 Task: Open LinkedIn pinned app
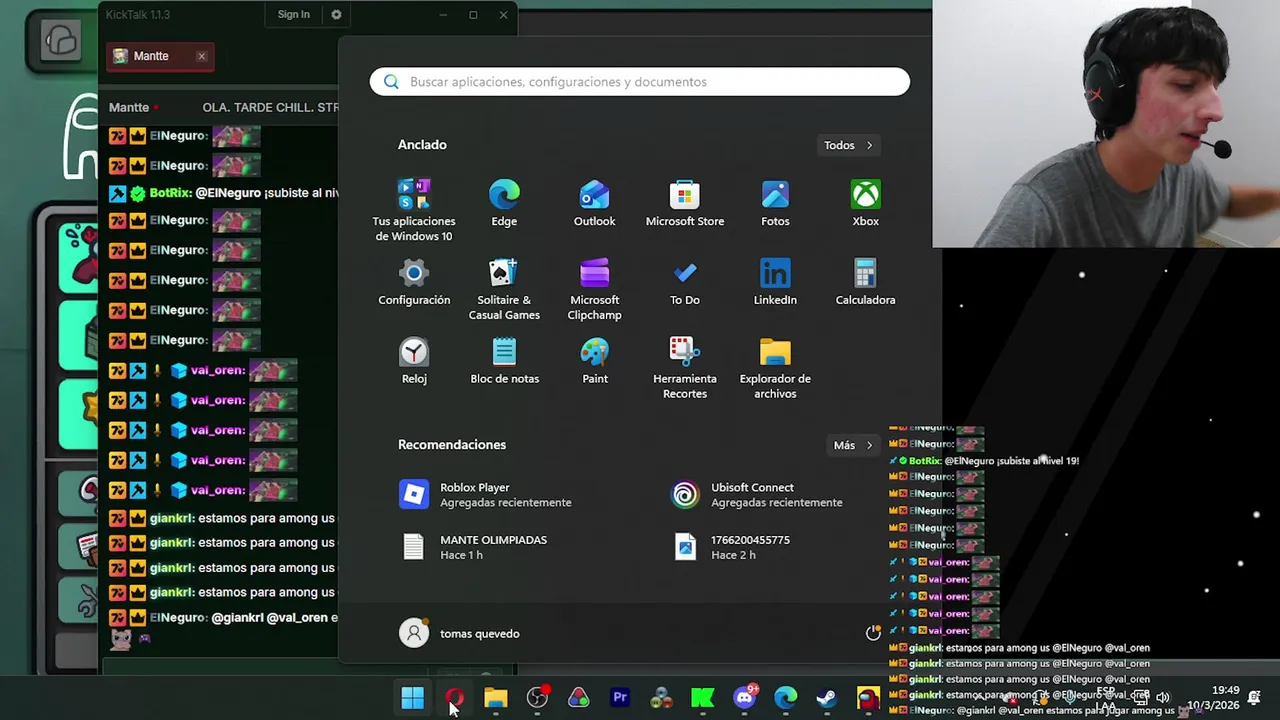775,282
